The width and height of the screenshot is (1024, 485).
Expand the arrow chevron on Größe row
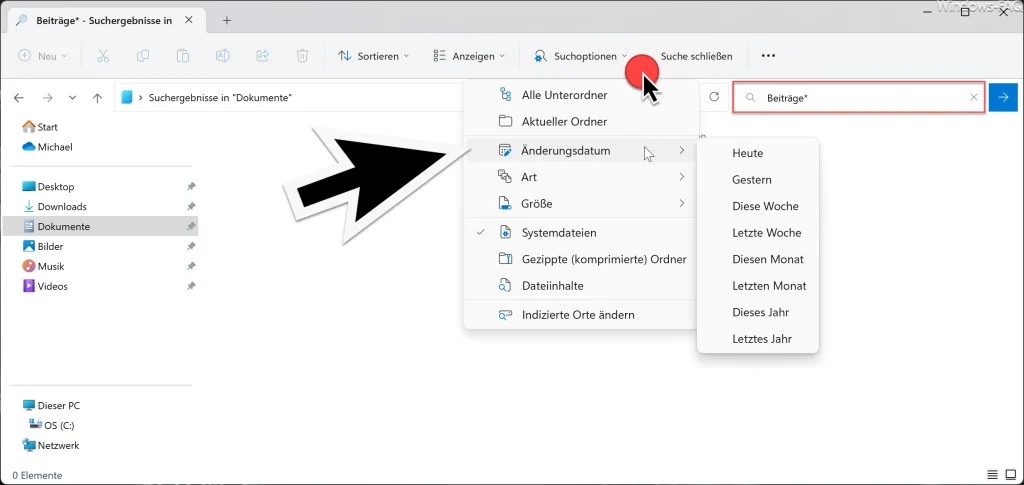click(682, 204)
